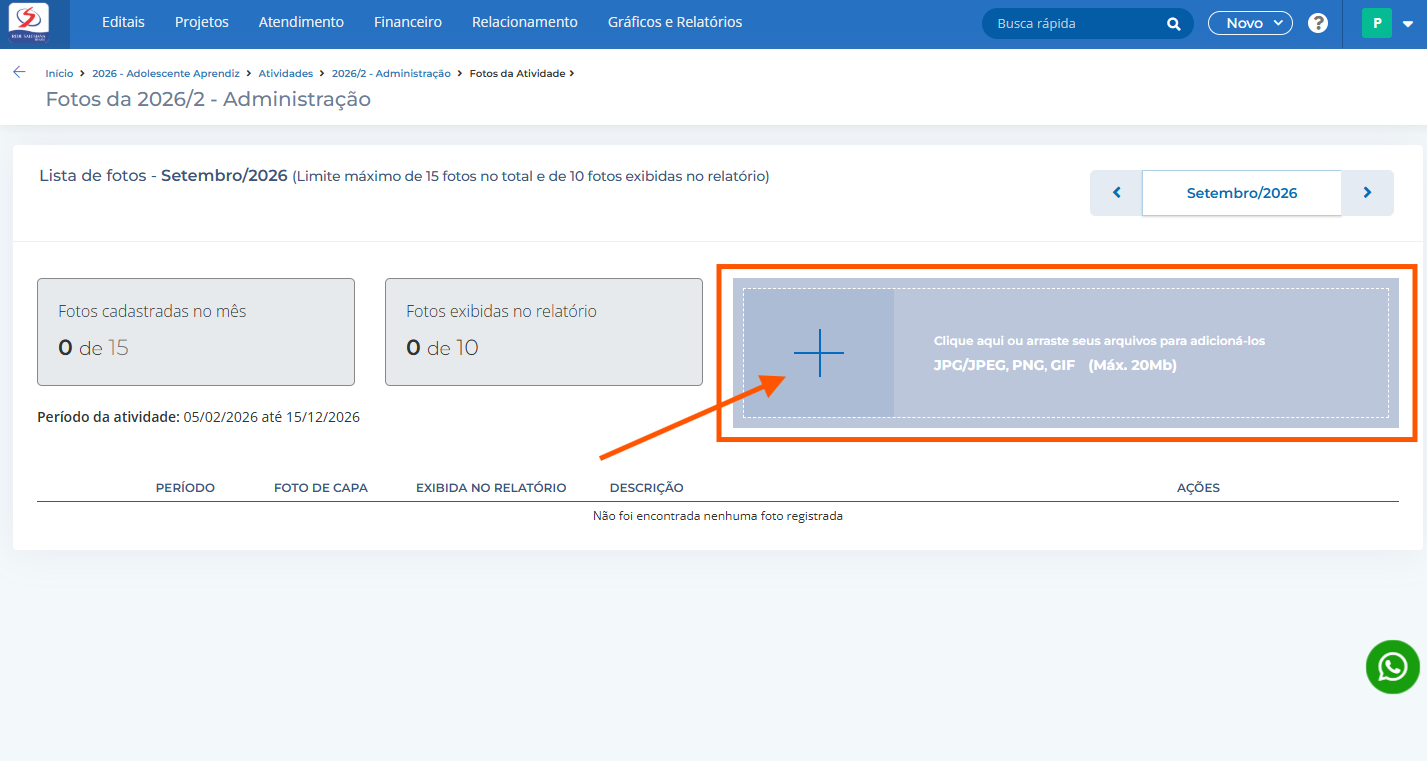Expand the user menu caret
The width and height of the screenshot is (1427, 761).
[1408, 24]
